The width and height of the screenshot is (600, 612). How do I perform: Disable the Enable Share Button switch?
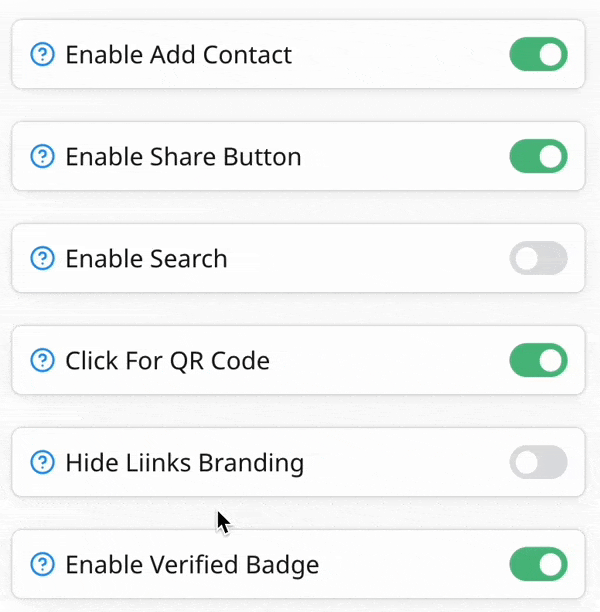(538, 156)
